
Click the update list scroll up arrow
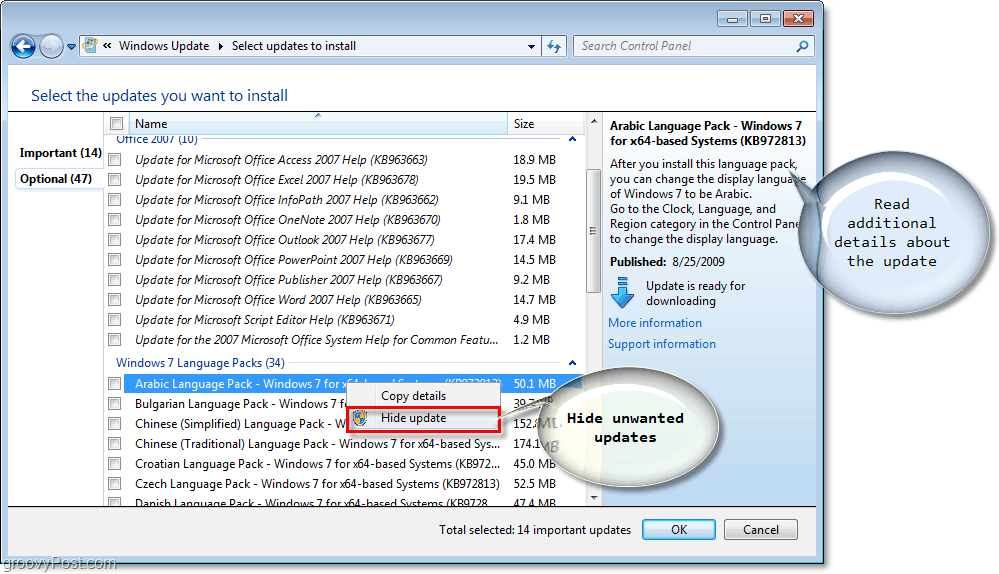(x=594, y=121)
